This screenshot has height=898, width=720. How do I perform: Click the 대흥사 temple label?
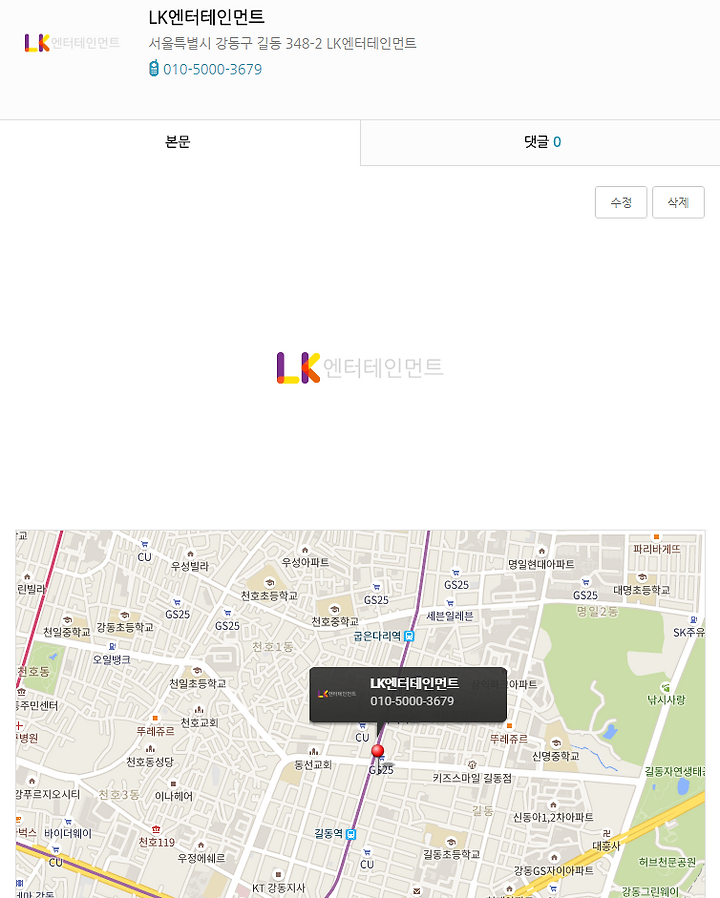tap(606, 846)
